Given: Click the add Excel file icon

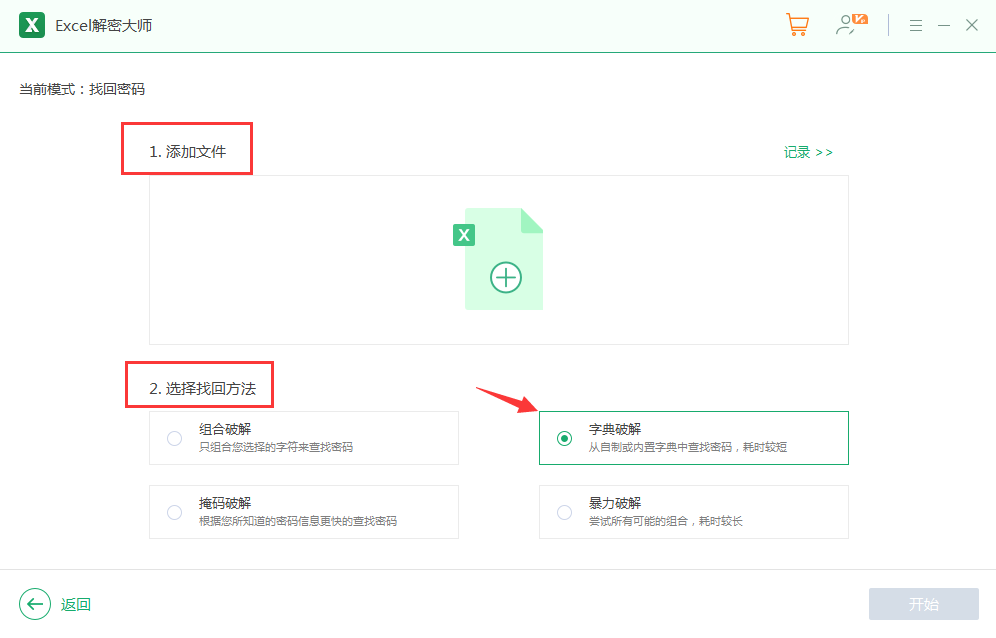Looking at the screenshot, I should point(498,259).
